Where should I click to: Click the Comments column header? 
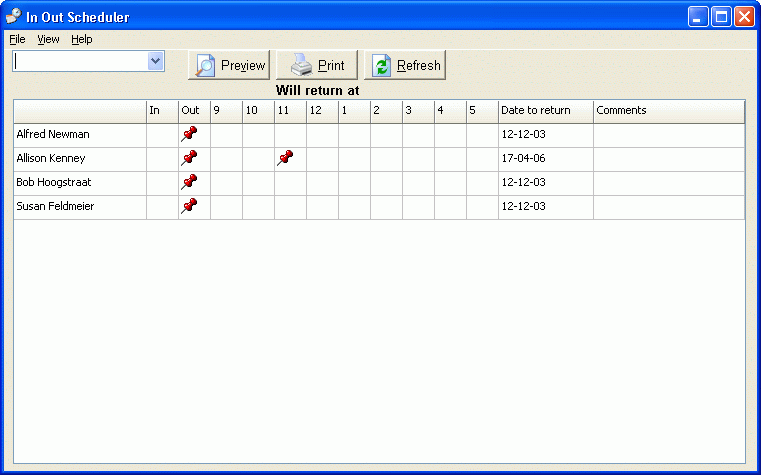(x=669, y=111)
